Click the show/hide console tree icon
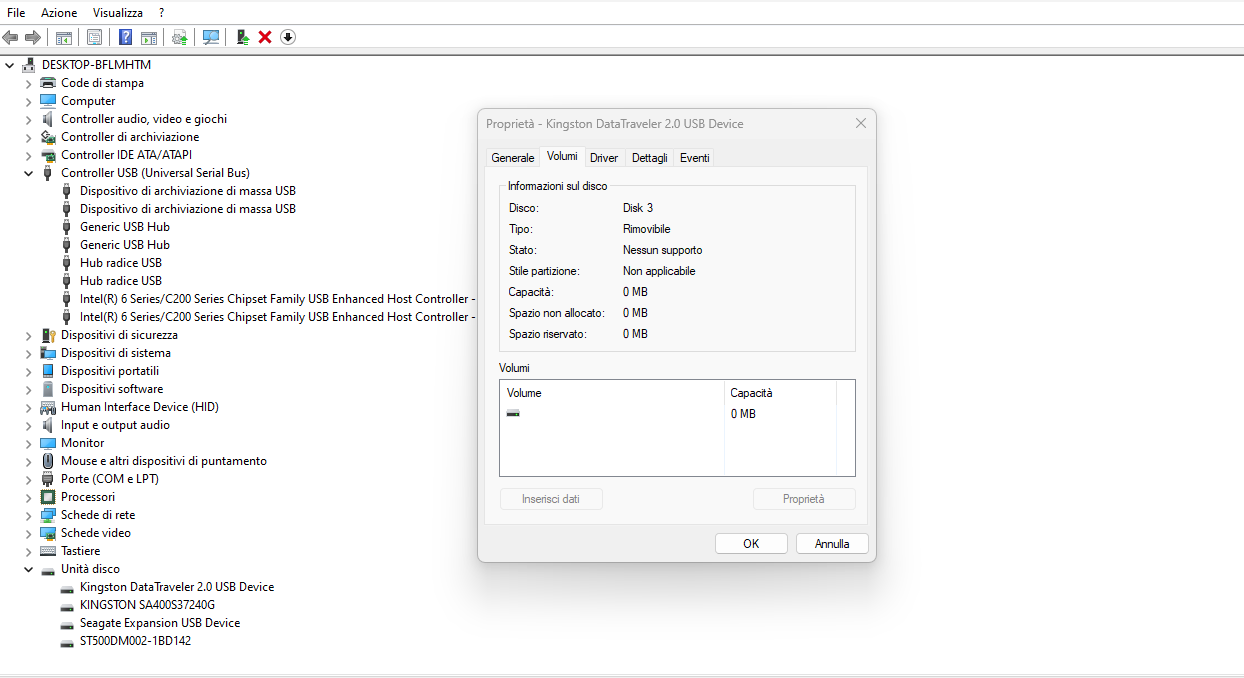 tap(63, 37)
